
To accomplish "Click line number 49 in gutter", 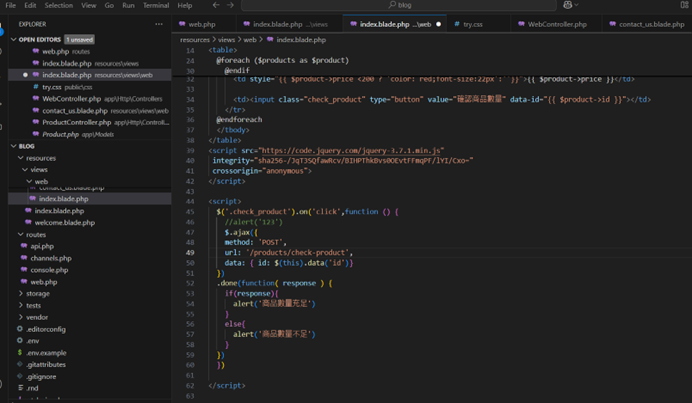I will point(190,252).
